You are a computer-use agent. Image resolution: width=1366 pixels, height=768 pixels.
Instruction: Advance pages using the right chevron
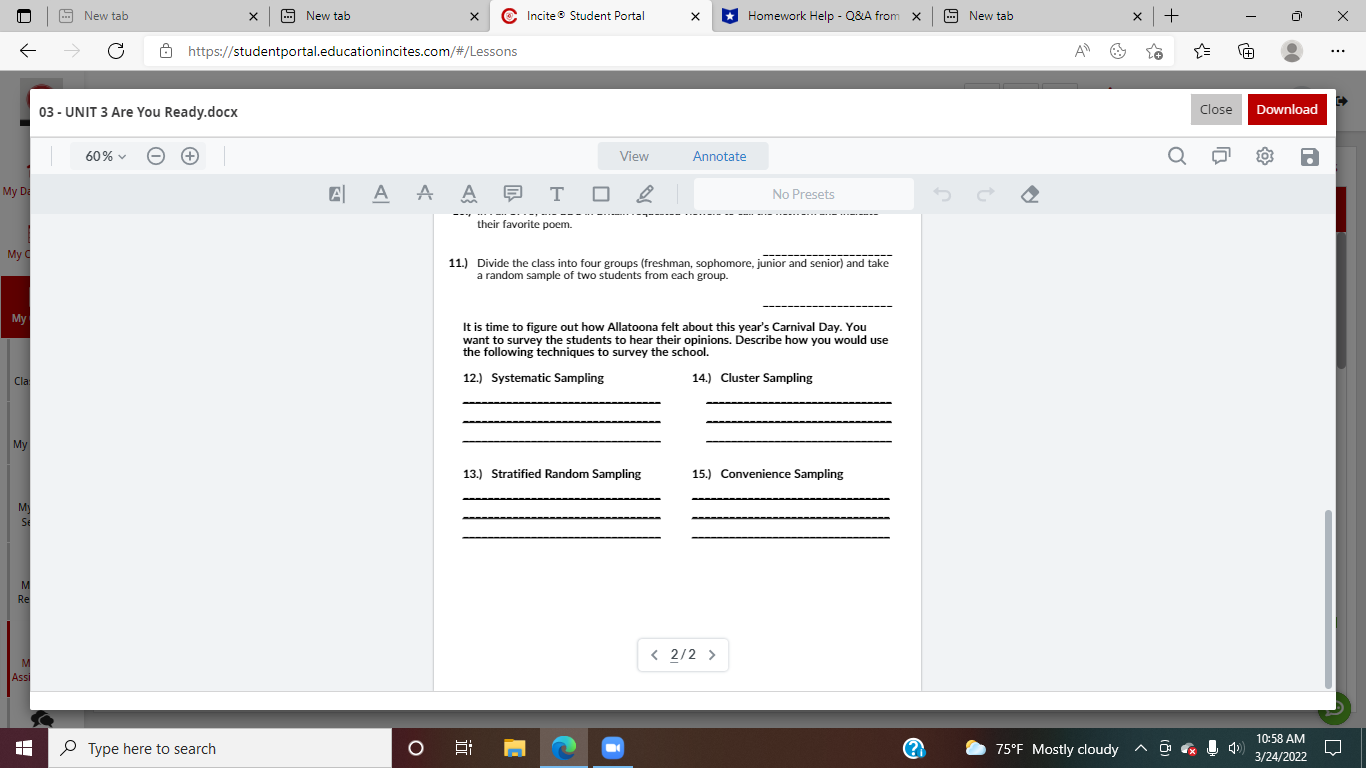coord(712,655)
